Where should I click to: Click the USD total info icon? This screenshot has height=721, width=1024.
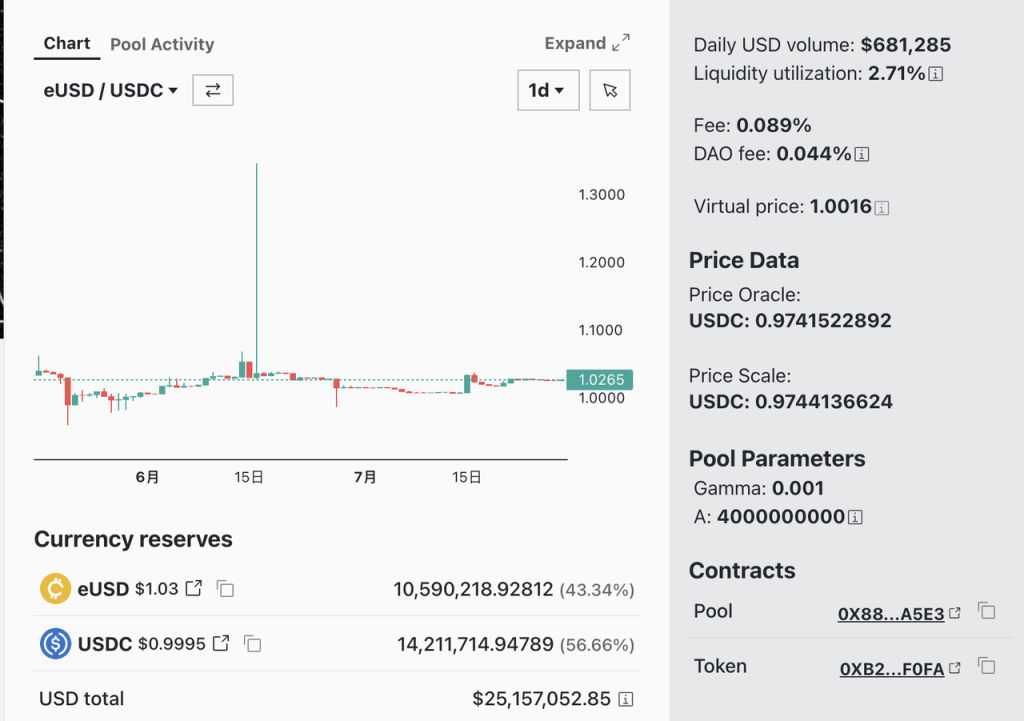point(625,699)
